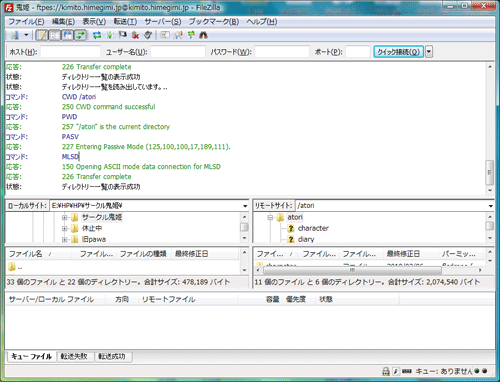
Task: Select the character folder icon in remote tree
Action: (x=291, y=228)
